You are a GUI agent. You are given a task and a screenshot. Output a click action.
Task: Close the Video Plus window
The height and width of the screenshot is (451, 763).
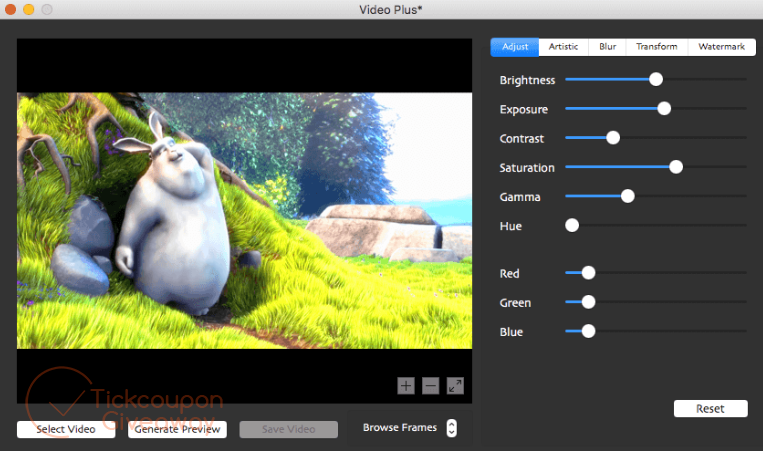point(10,9)
